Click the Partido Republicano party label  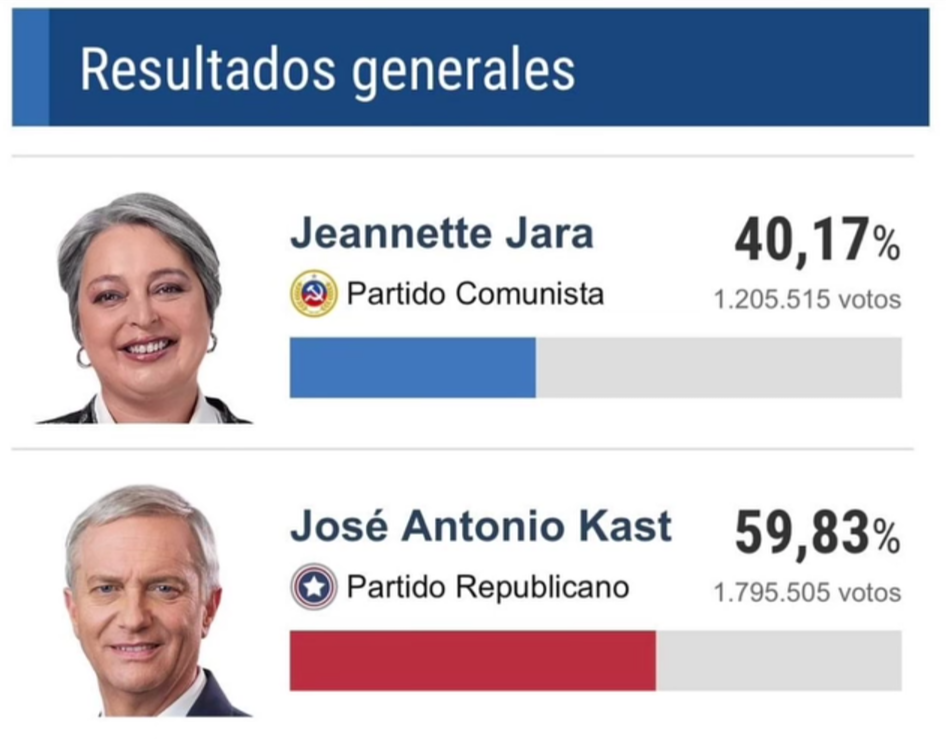coord(488,587)
